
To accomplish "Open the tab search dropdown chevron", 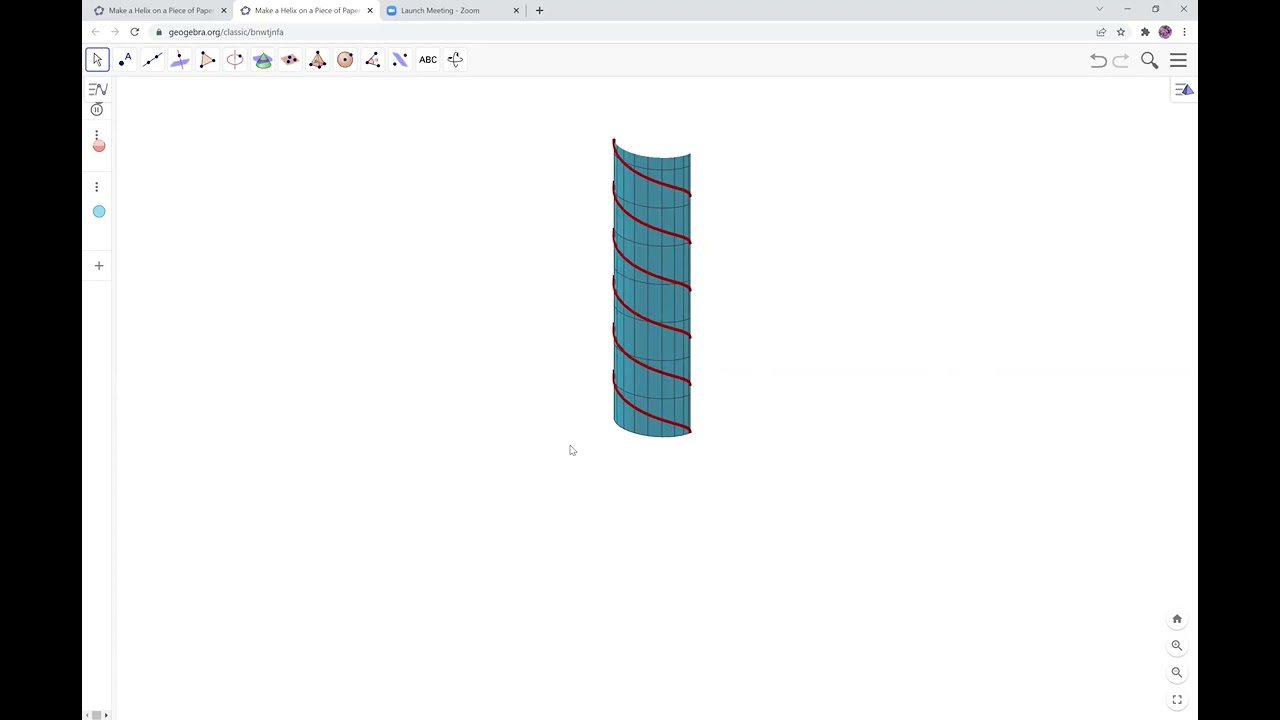I will pos(1099,10).
